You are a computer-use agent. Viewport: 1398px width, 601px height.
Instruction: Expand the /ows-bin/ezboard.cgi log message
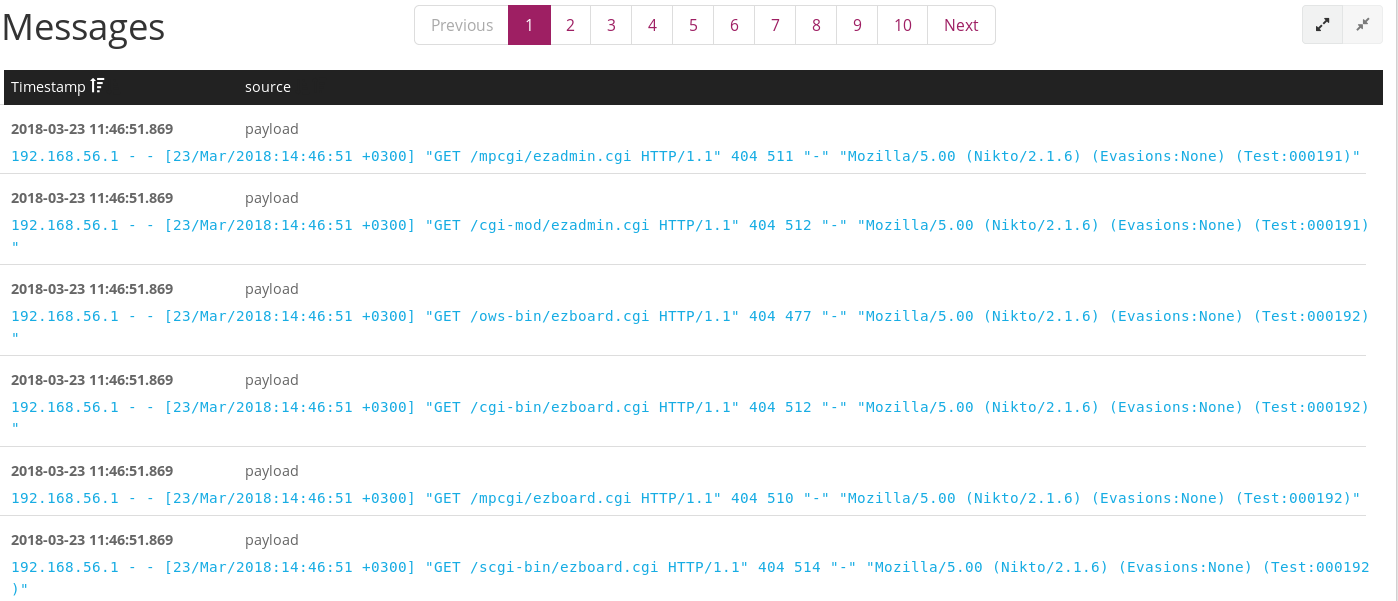tap(689, 316)
